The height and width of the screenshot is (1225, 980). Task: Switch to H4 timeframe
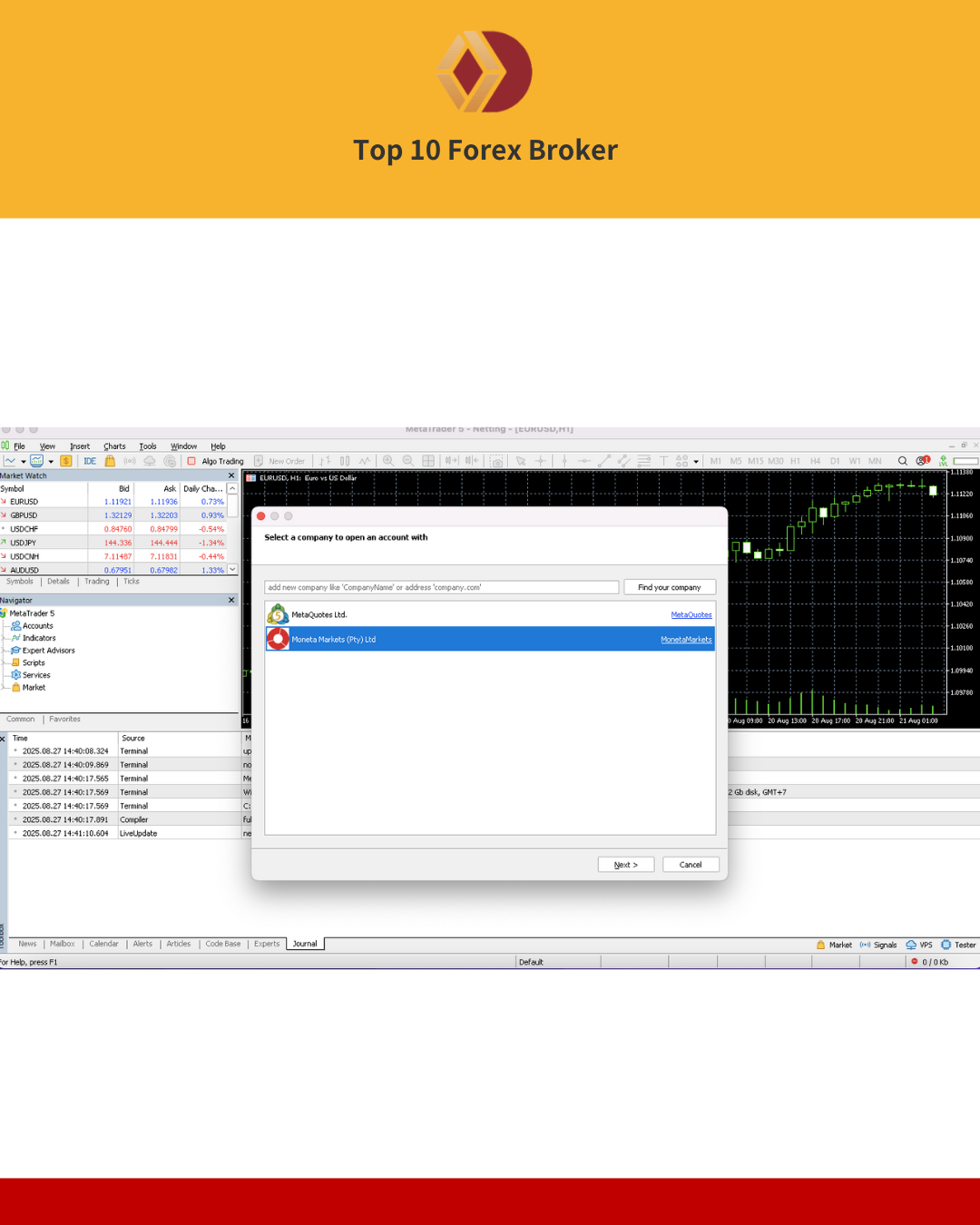[815, 461]
